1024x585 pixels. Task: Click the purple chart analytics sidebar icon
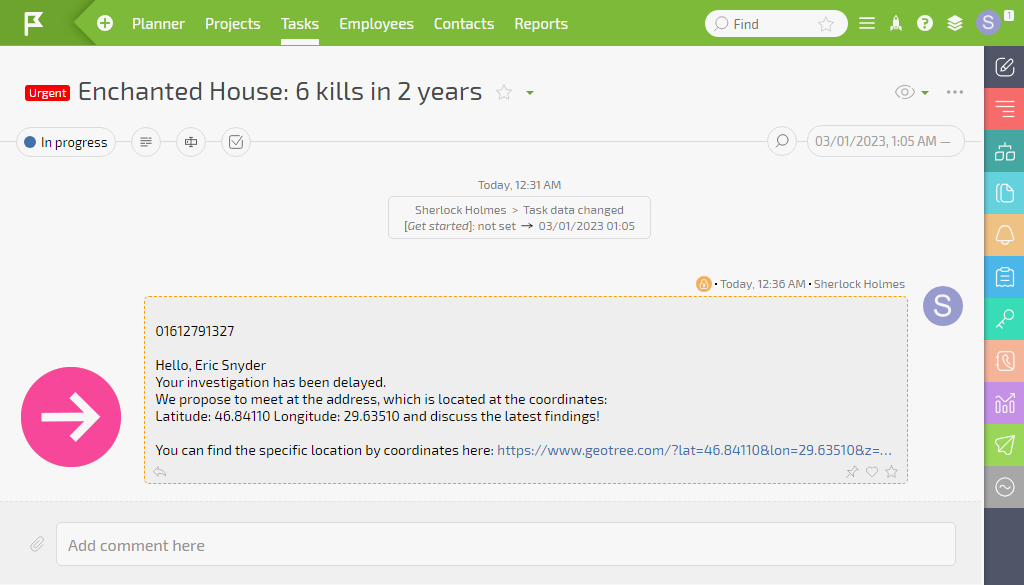pos(1004,403)
